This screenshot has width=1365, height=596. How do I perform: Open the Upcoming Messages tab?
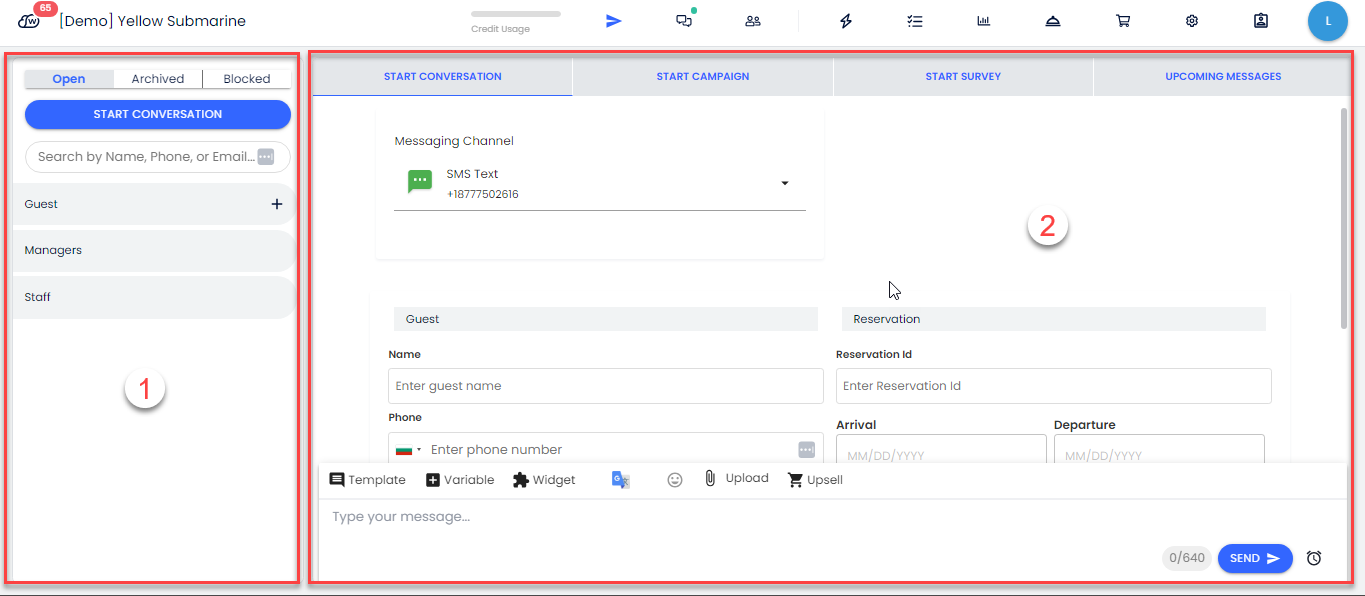click(1223, 76)
